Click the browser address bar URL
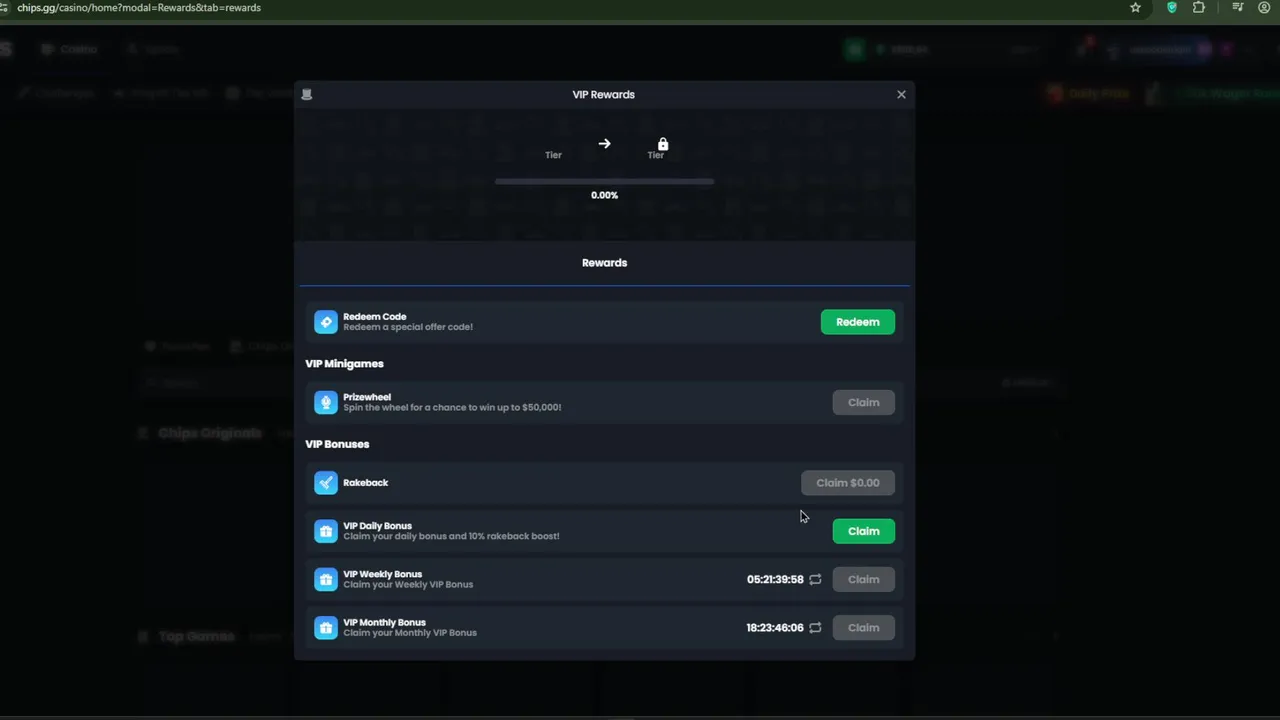Screen dimensions: 1280x720 coord(139,7)
